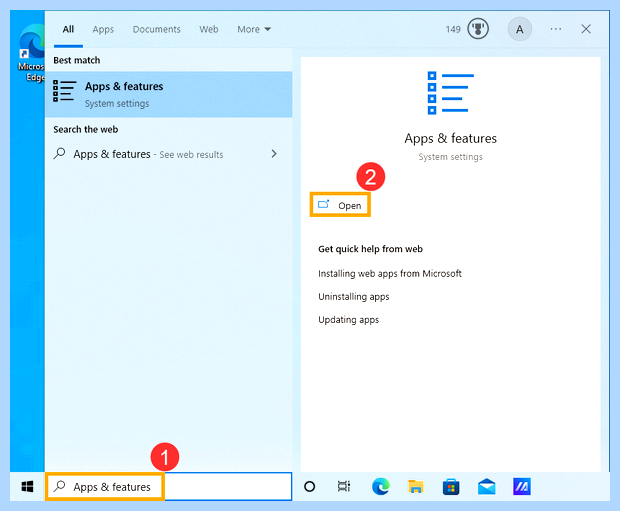620x511 pixels.
Task: Click the Apps & features list icon in Best match
Action: click(x=64, y=91)
